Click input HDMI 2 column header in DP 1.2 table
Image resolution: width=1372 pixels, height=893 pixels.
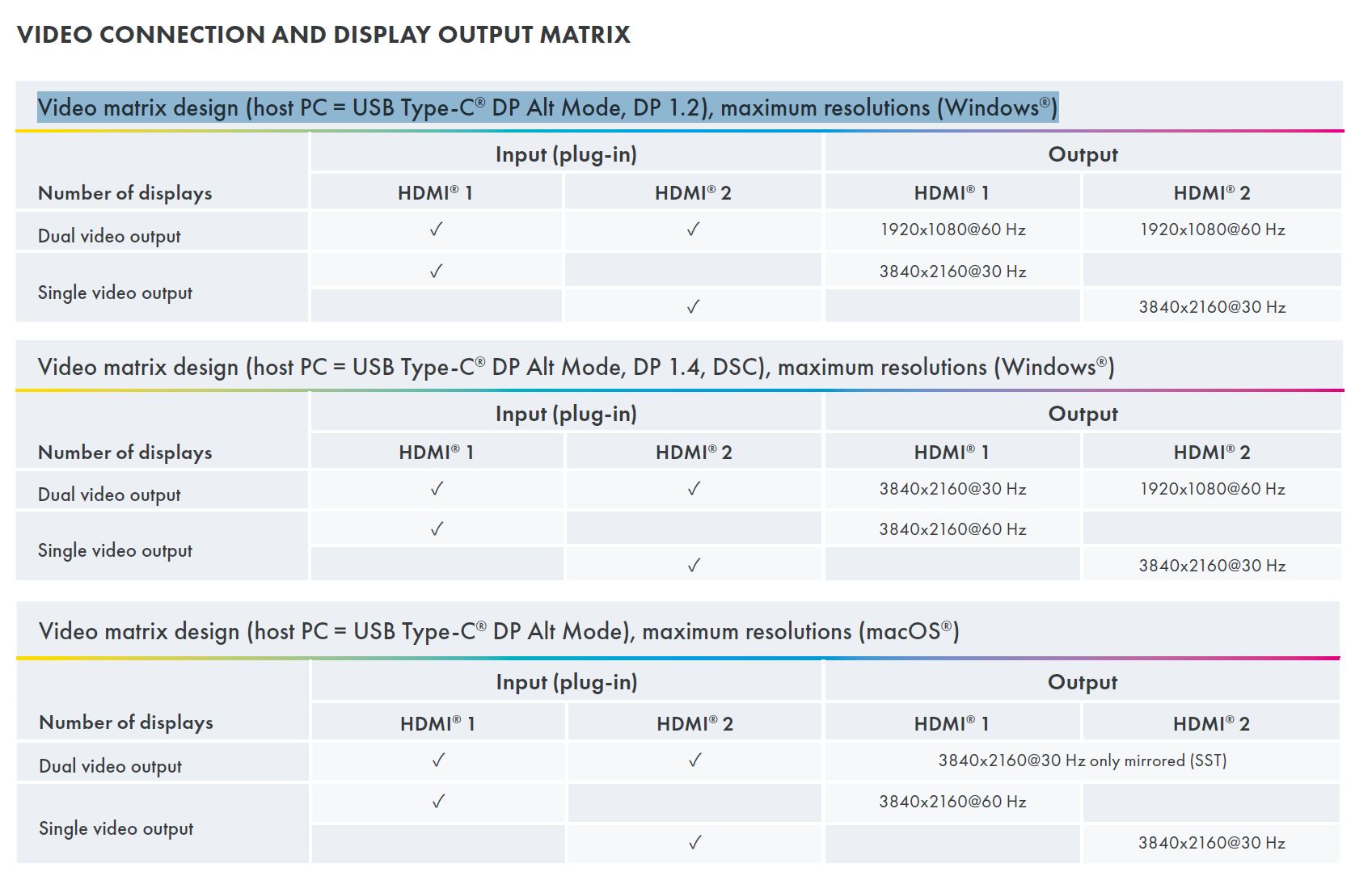693,193
